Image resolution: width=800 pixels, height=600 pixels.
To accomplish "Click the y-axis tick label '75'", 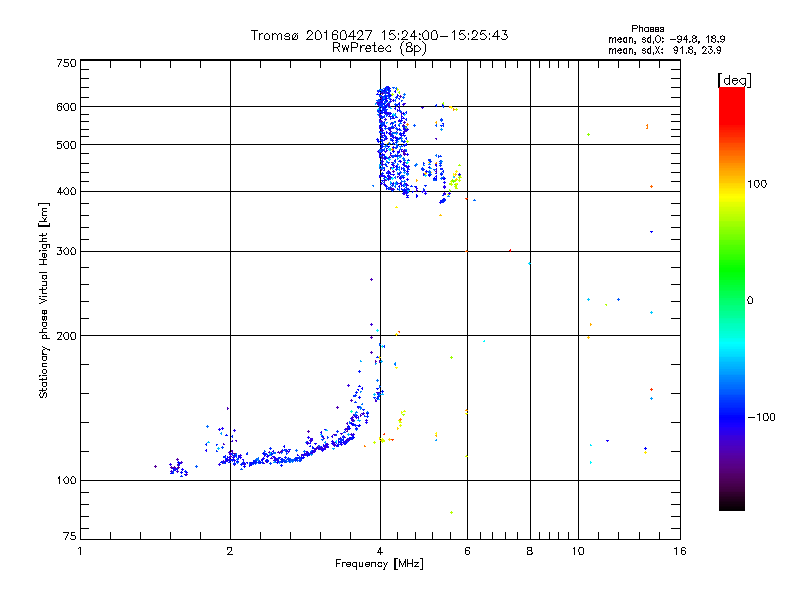I will [70, 536].
